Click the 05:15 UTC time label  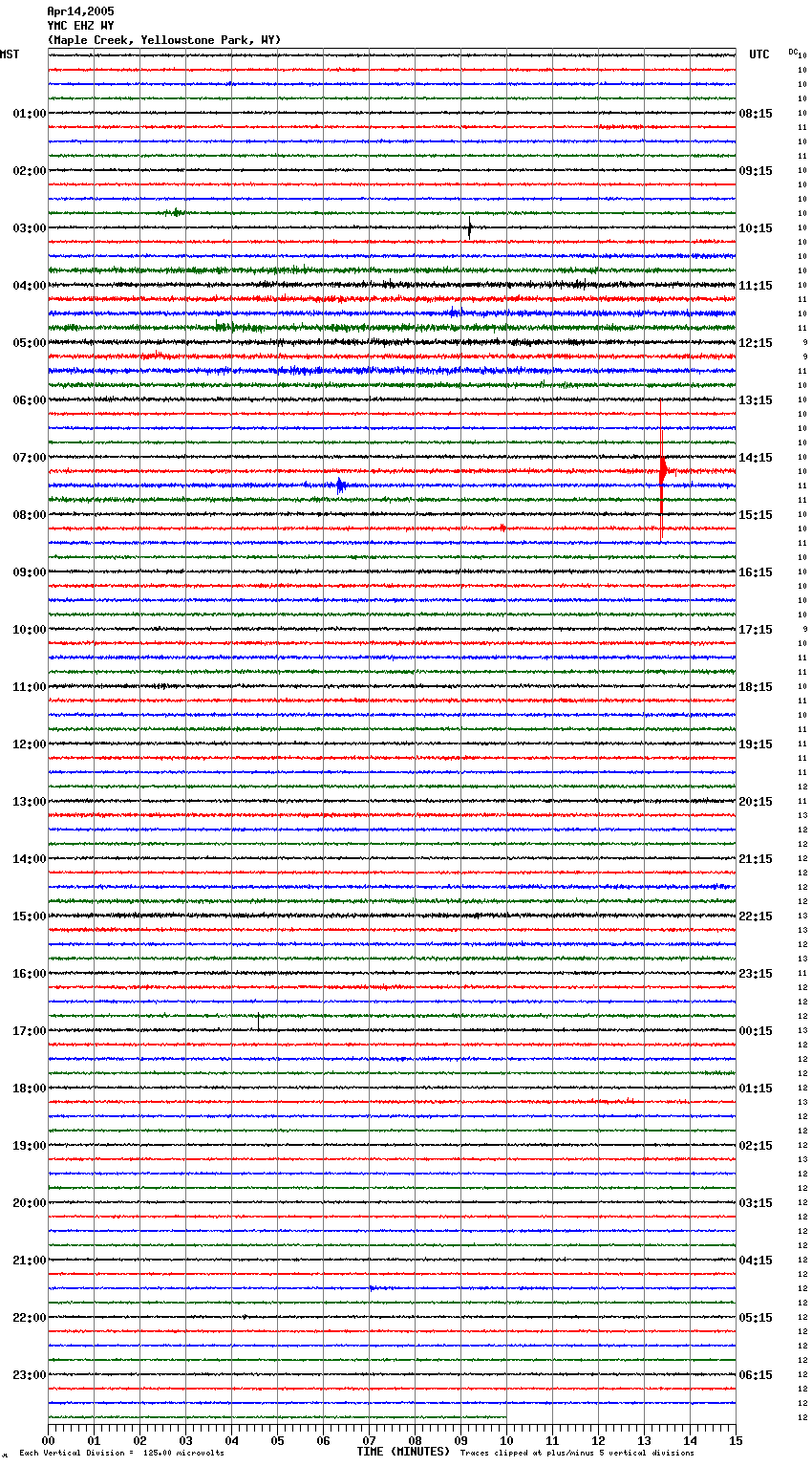(x=756, y=1318)
